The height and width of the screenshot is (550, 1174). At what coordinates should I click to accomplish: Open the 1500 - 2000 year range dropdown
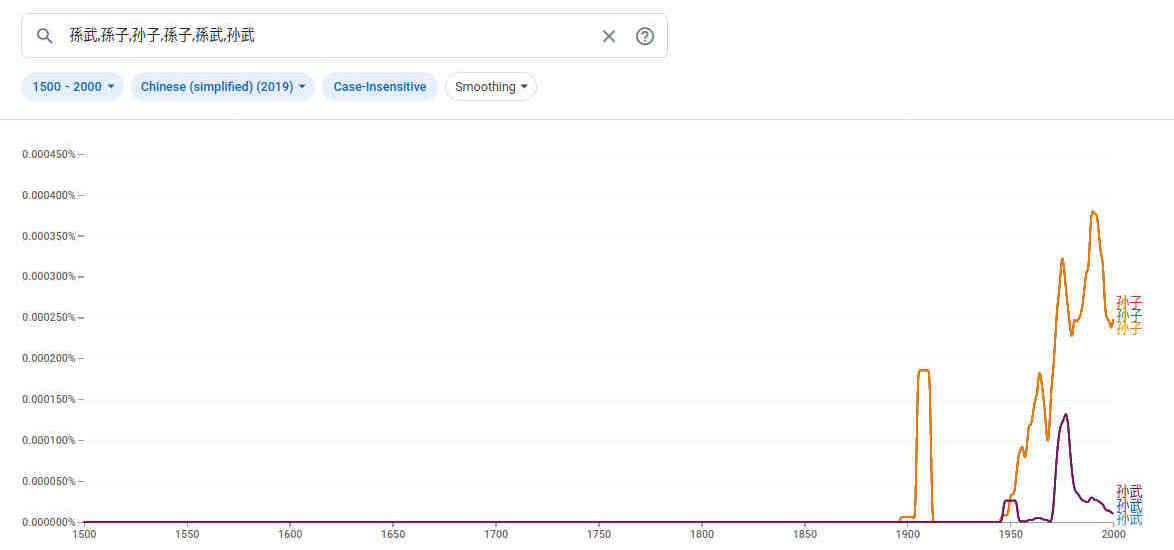pyautogui.click(x=73, y=87)
